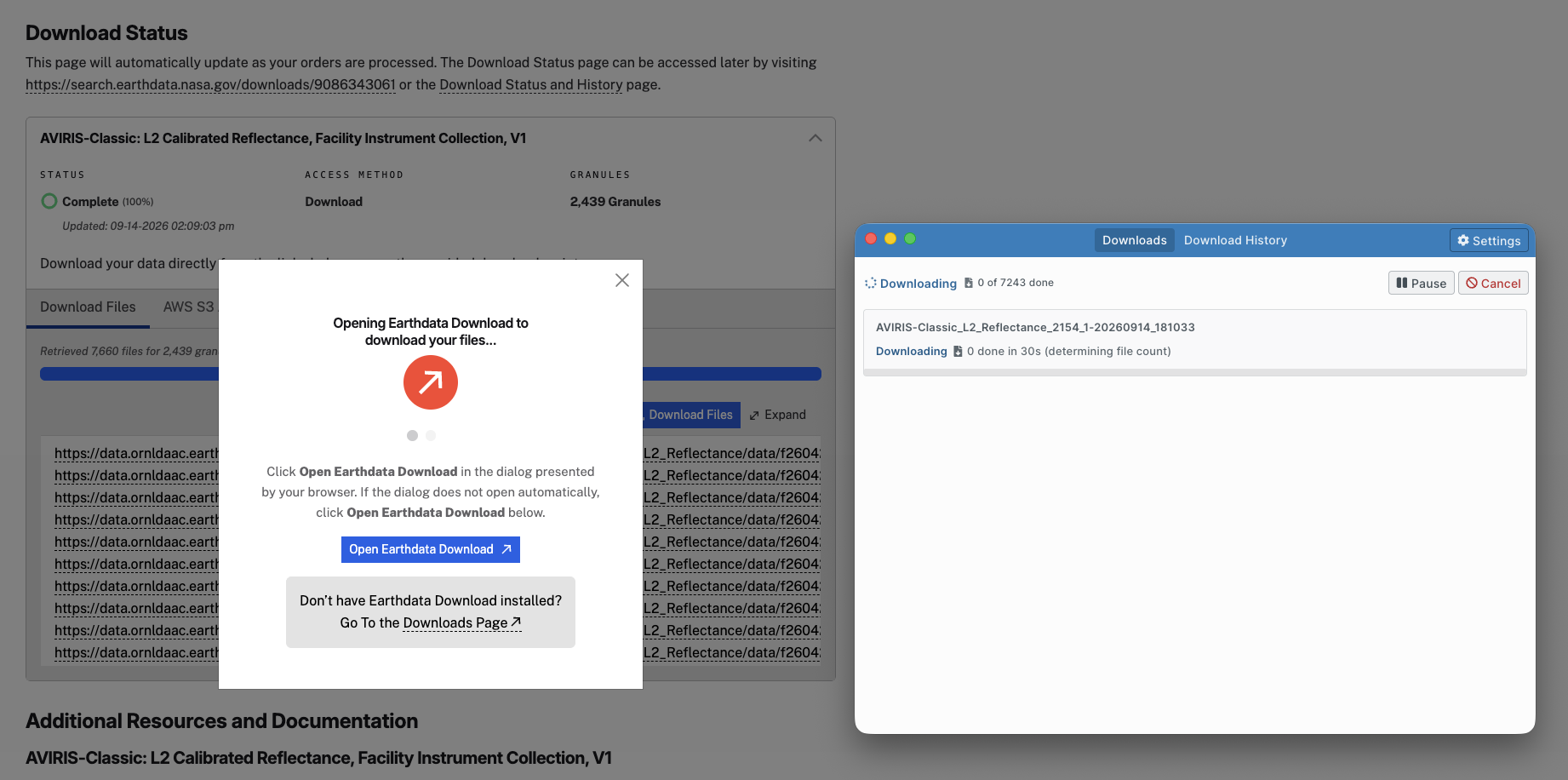Viewport: 1568px width, 780px height.
Task: Maximize the Earthdata Download app window
Action: coord(910,238)
